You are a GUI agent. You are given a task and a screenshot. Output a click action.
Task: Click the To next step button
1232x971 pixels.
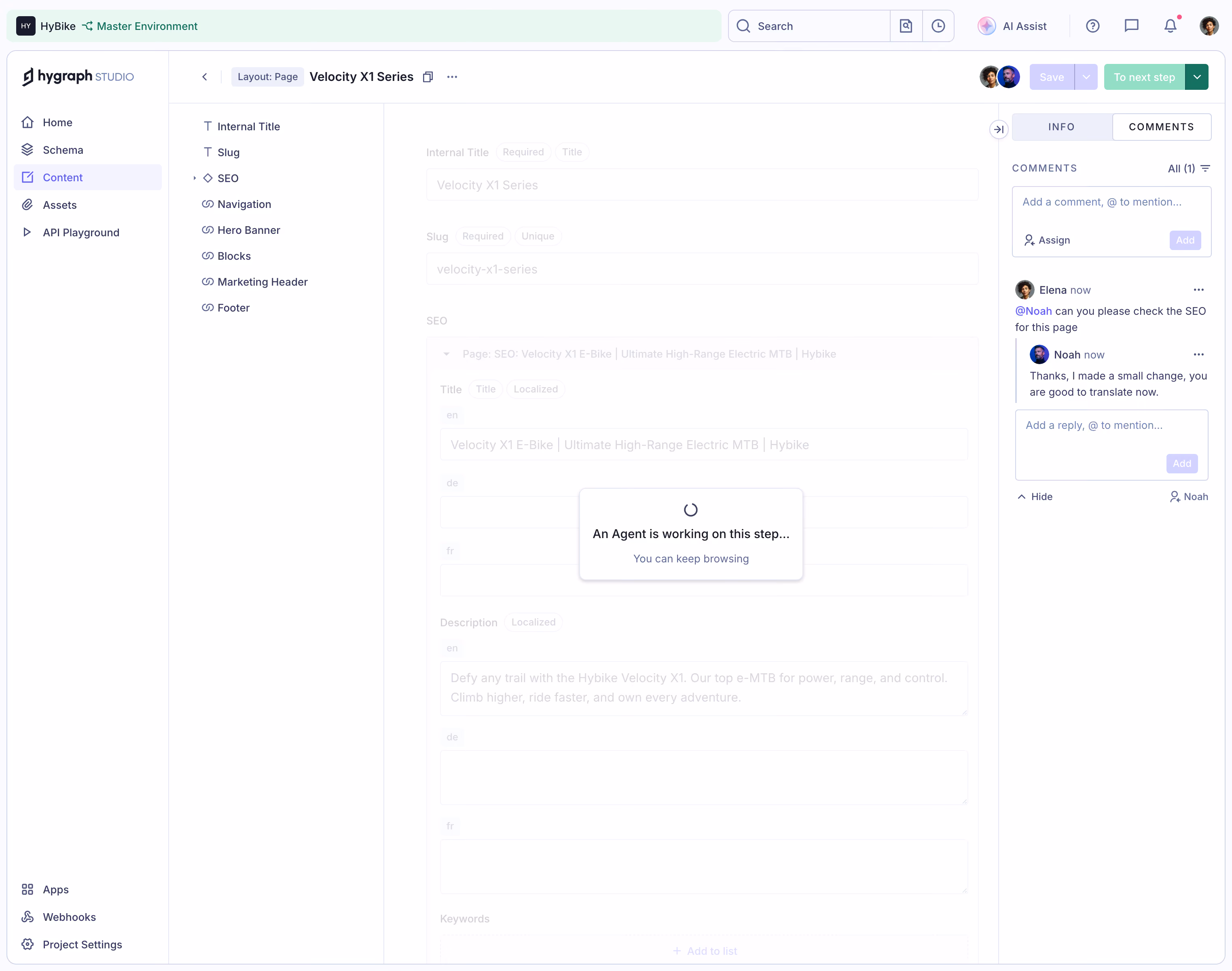pos(1144,77)
